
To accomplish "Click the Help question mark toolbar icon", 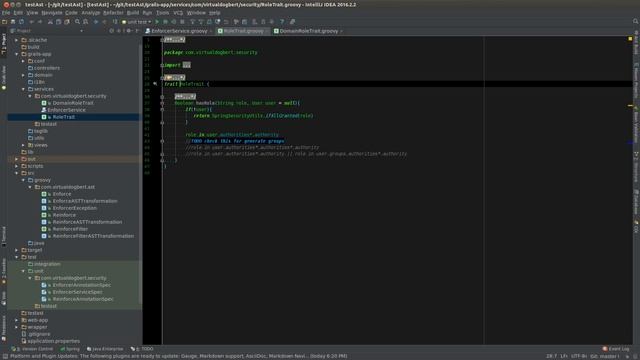I will click(282, 22).
